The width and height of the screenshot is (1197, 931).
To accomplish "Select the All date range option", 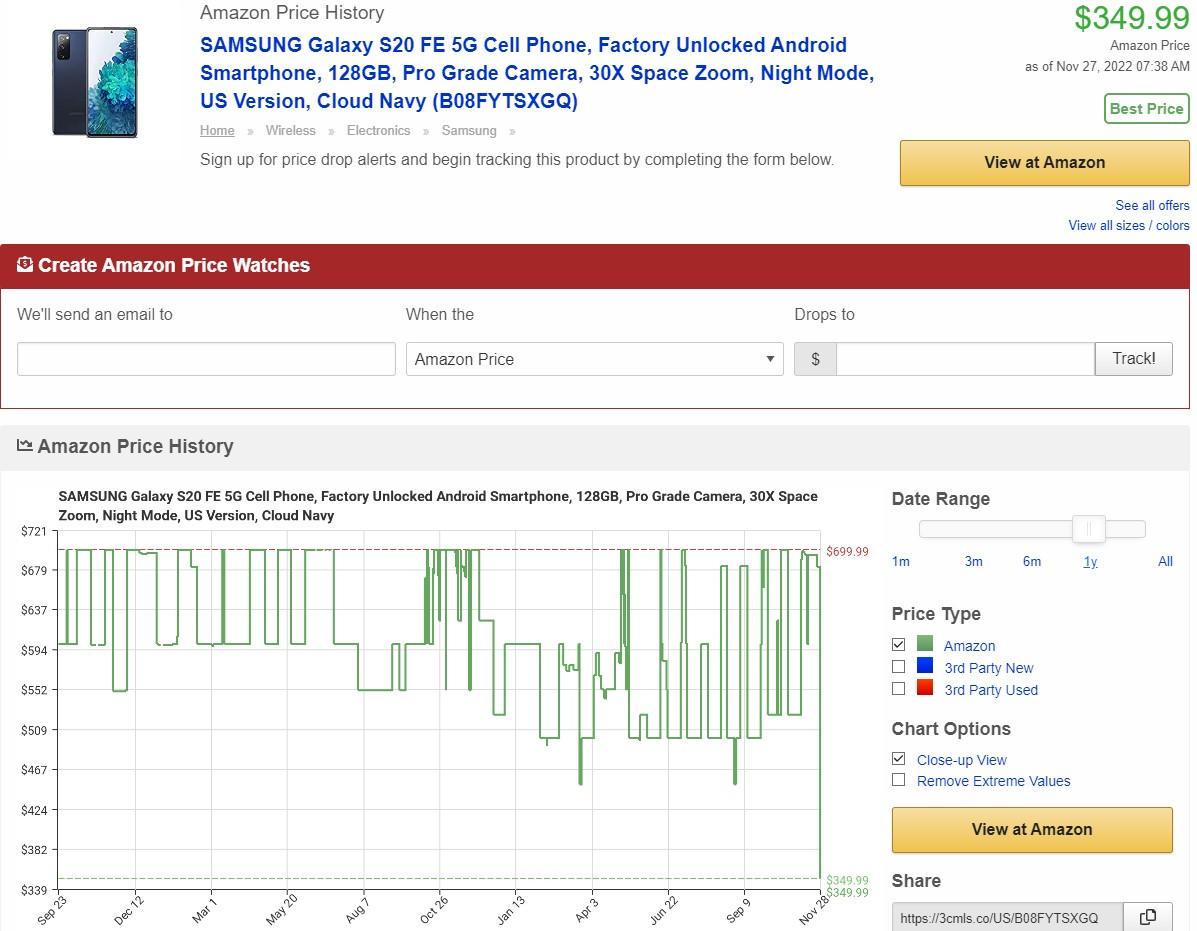I will click(1165, 561).
